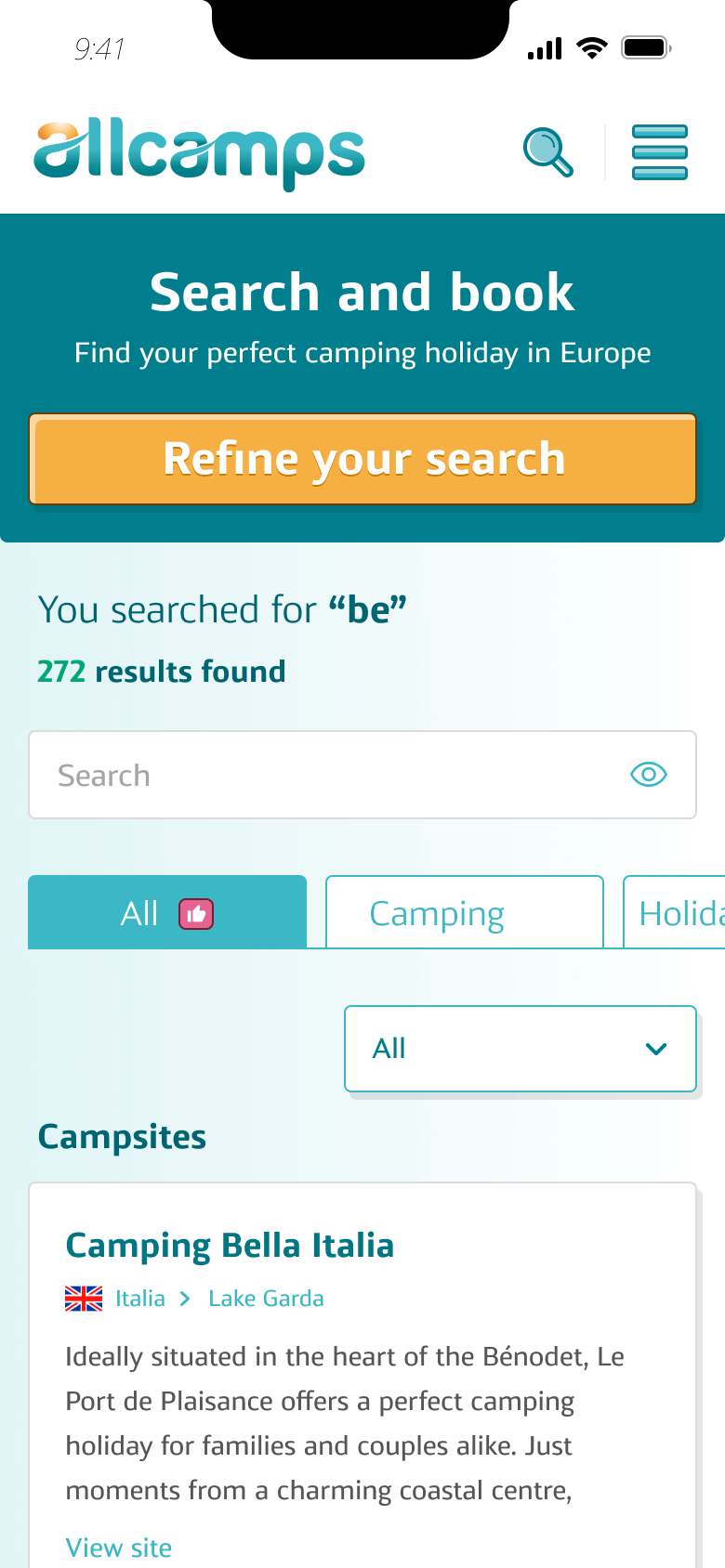Open the hamburger menu
The image size is (725, 1568).
click(660, 152)
